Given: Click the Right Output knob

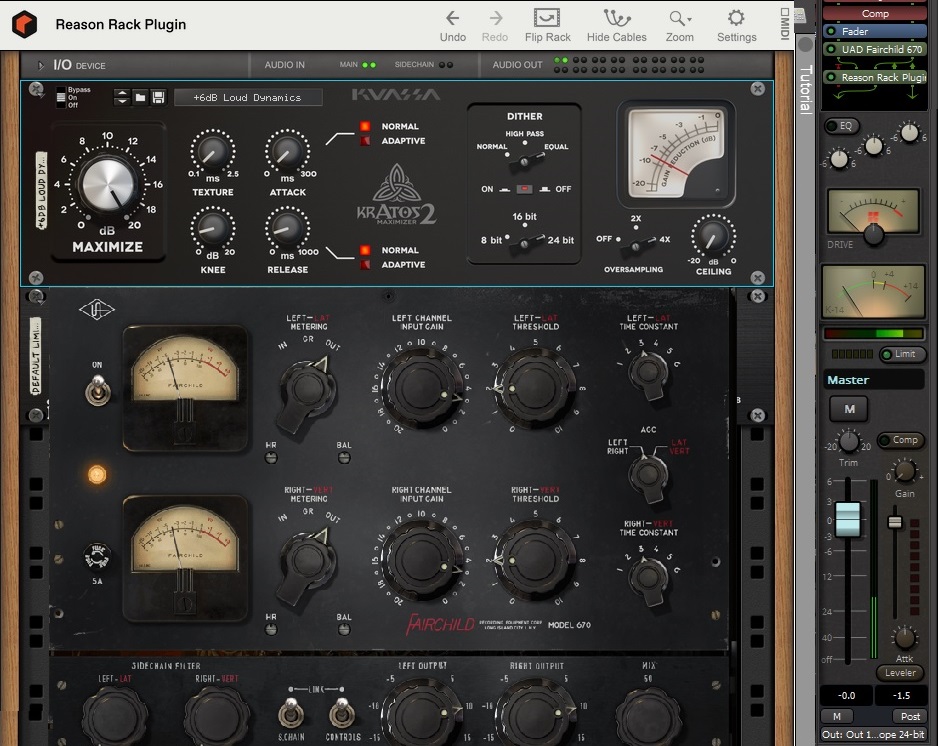Looking at the screenshot, I should 535,712.
